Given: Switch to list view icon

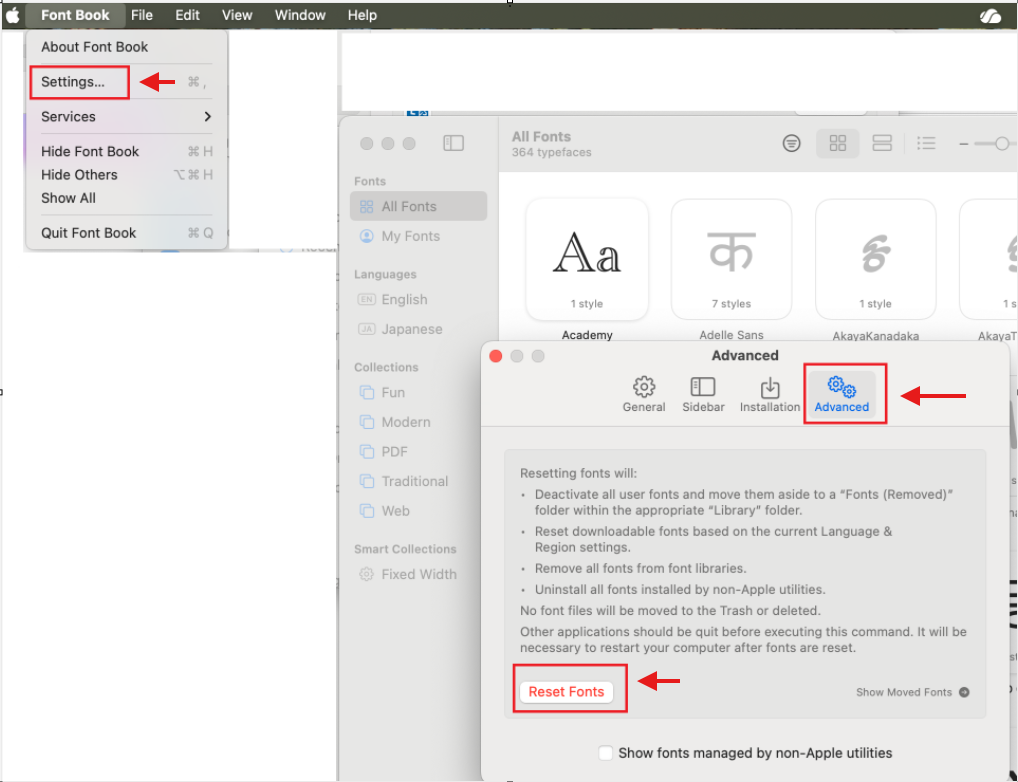Looking at the screenshot, I should 926,143.
